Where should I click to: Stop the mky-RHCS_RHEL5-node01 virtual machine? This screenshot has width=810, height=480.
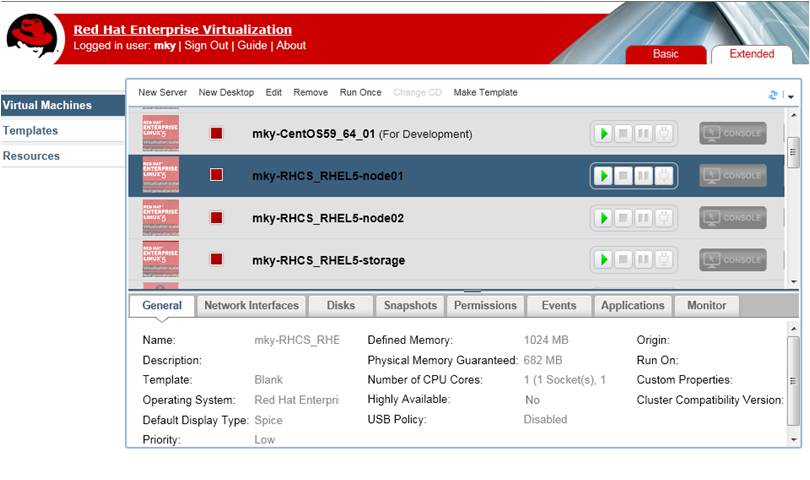point(623,176)
